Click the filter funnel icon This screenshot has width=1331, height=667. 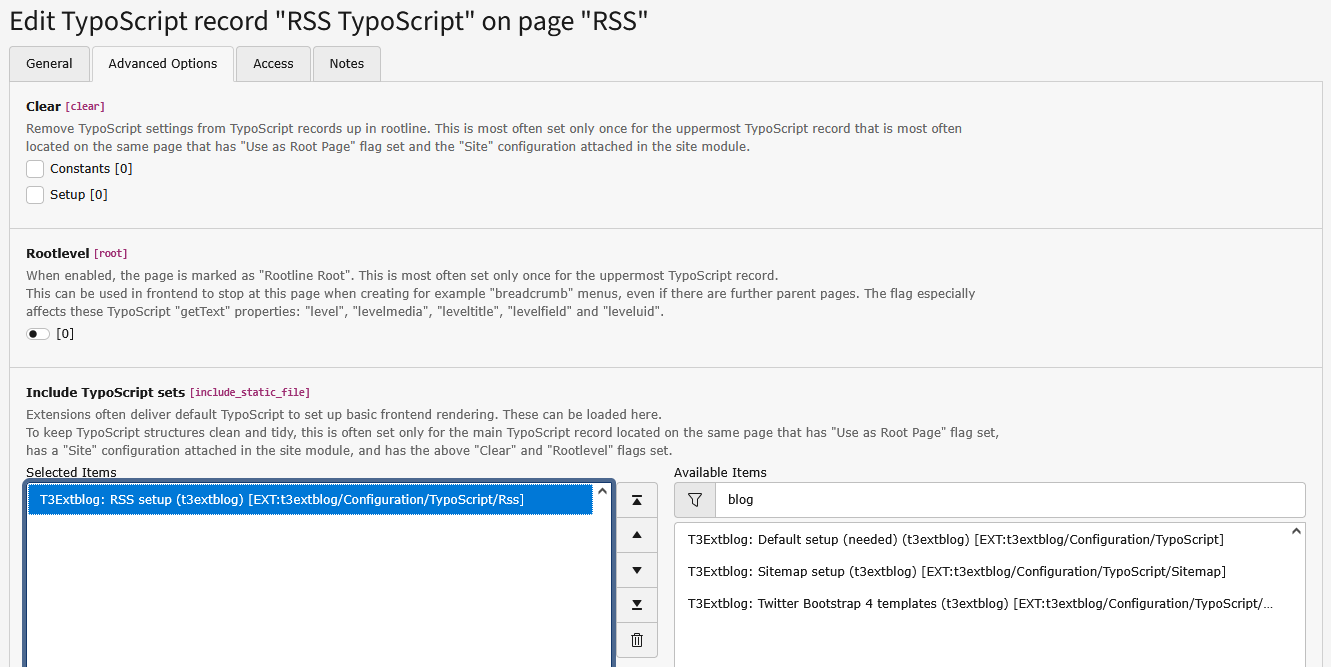coord(695,499)
